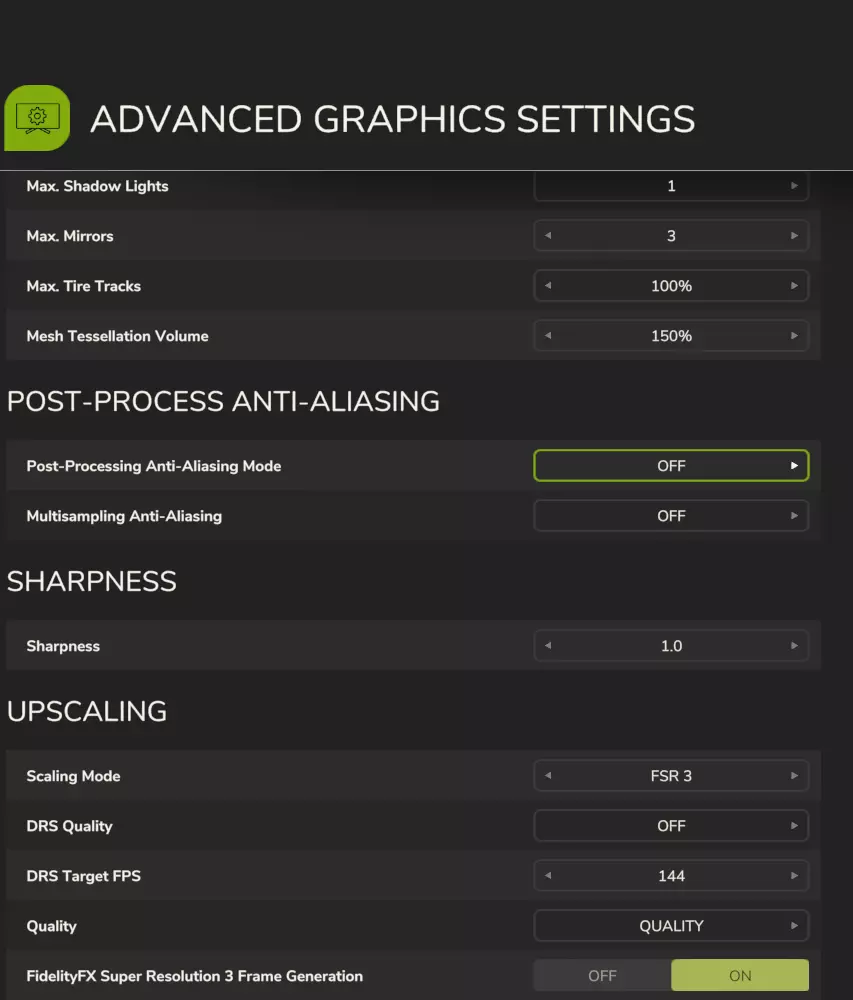Cycle Post-Processing Anti-Aliasing Mode right arrow
This screenshot has width=853, height=1000.
[794, 466]
